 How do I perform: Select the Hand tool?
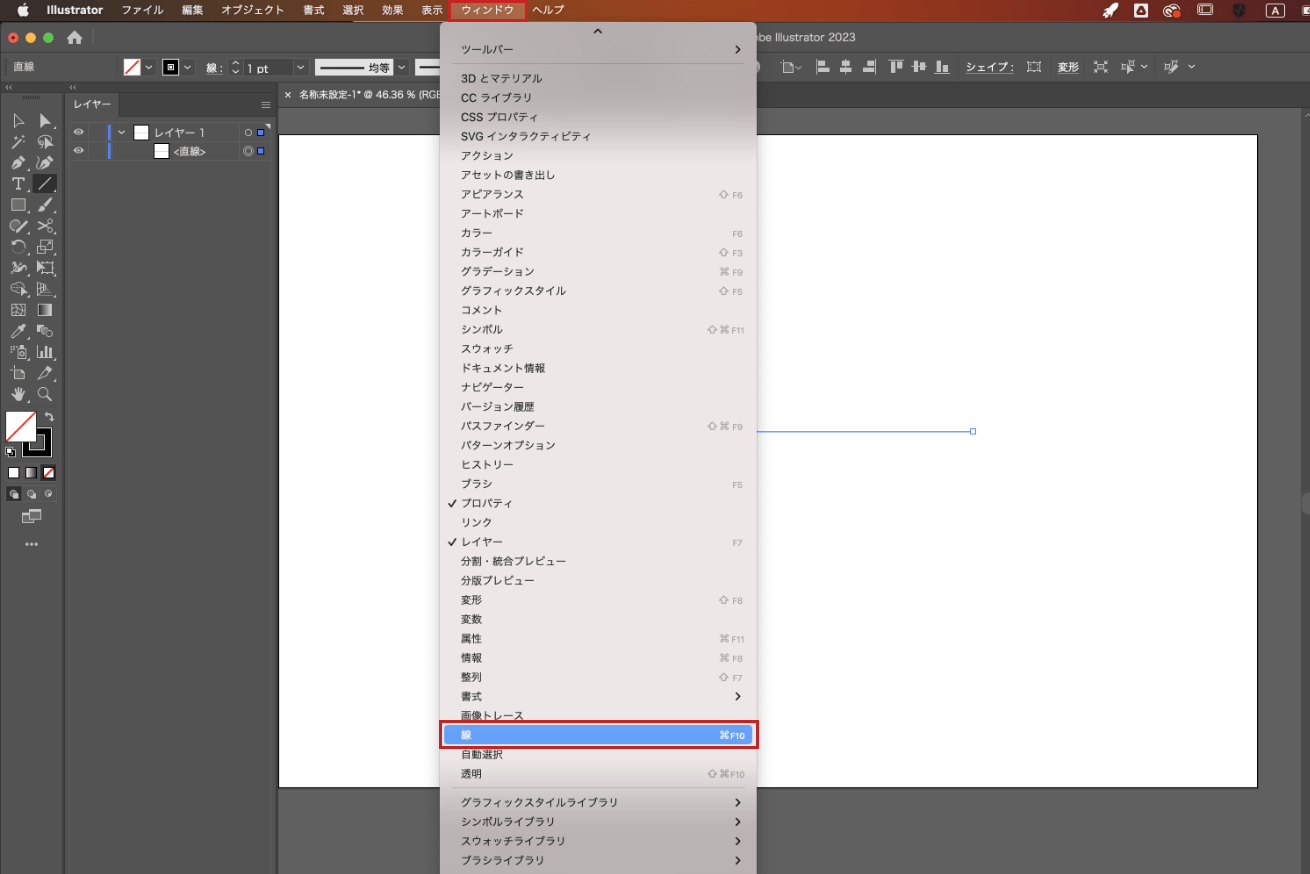18,394
